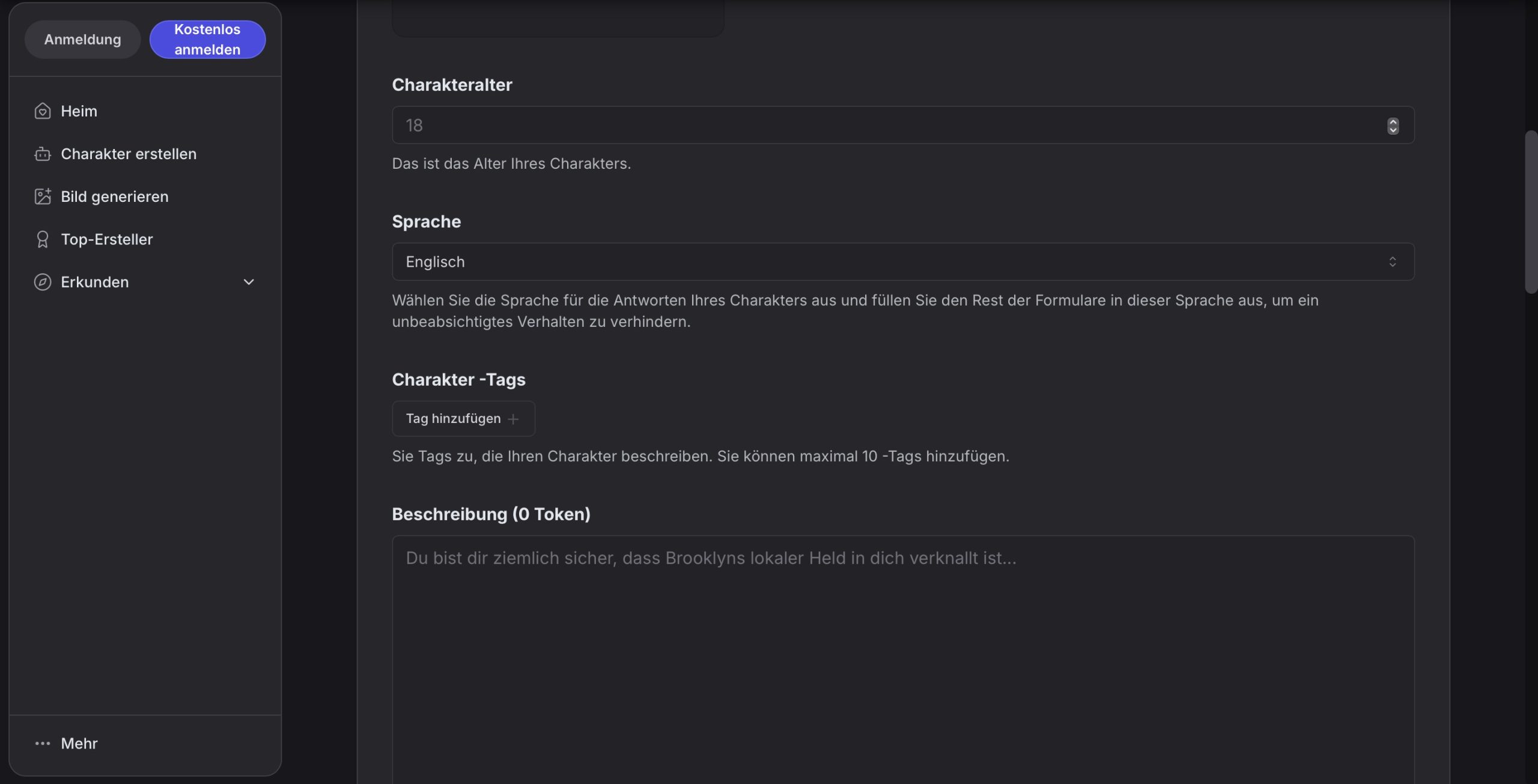
Task: Click the Top-Ersteller award icon
Action: coord(42,239)
